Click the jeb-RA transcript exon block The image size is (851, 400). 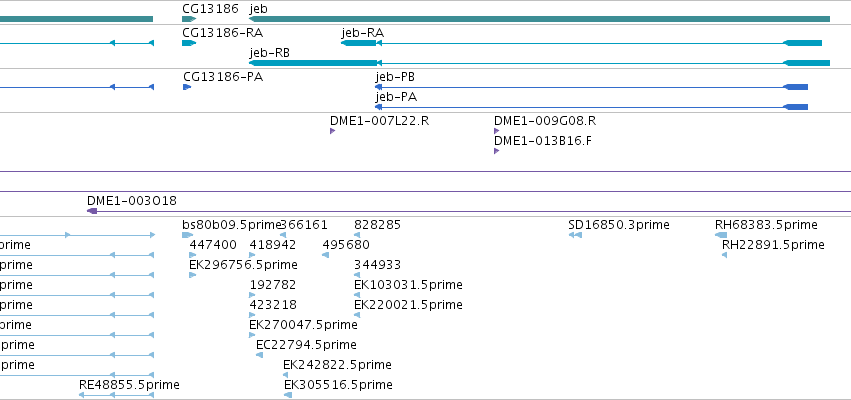(x=359, y=43)
